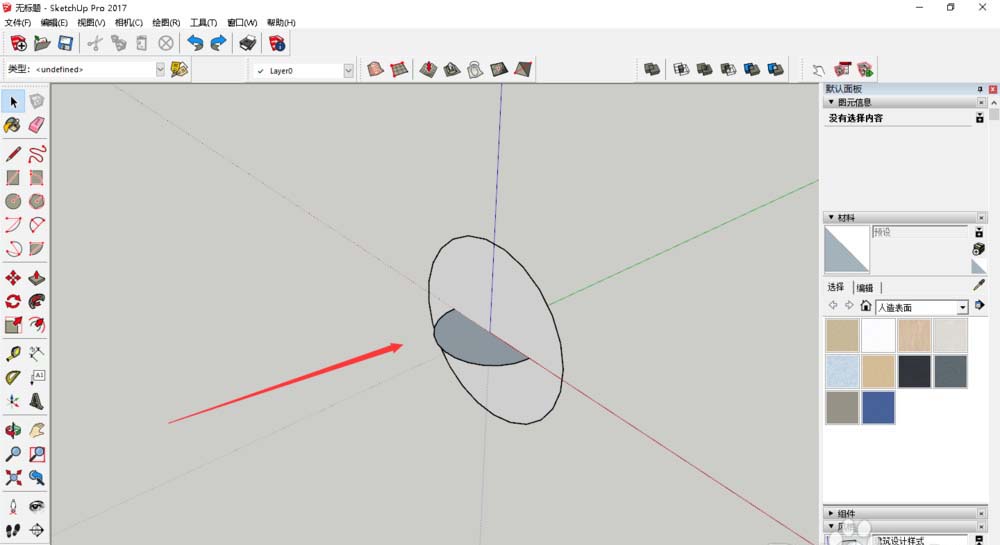1000x545 pixels.
Task: Click the sample paint eyedropper
Action: [x=979, y=285]
